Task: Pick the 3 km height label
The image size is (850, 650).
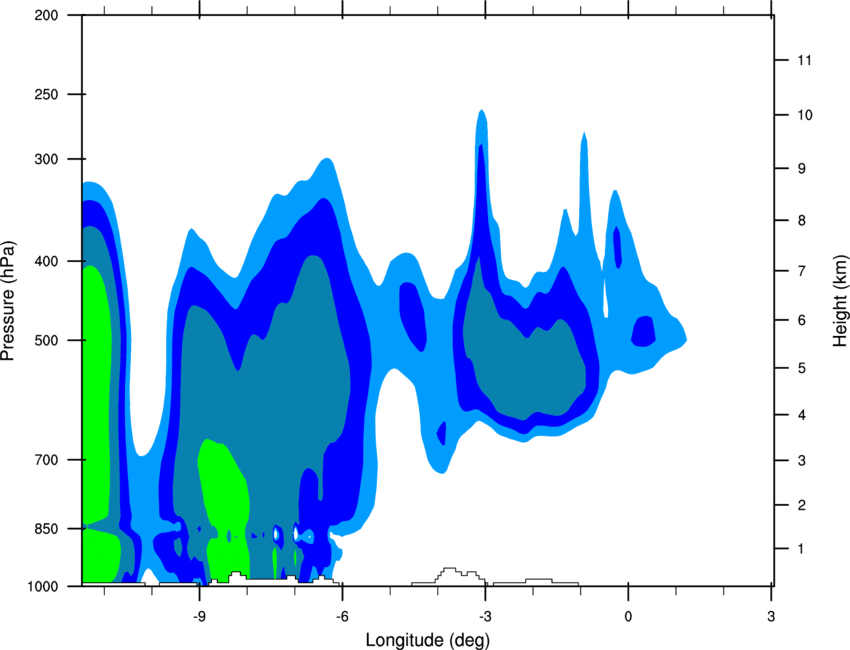Action: [x=801, y=461]
